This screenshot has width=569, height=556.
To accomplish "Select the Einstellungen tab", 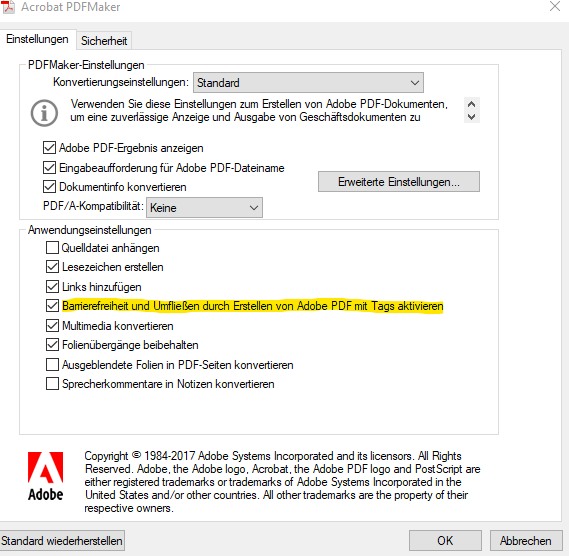I will [x=37, y=39].
